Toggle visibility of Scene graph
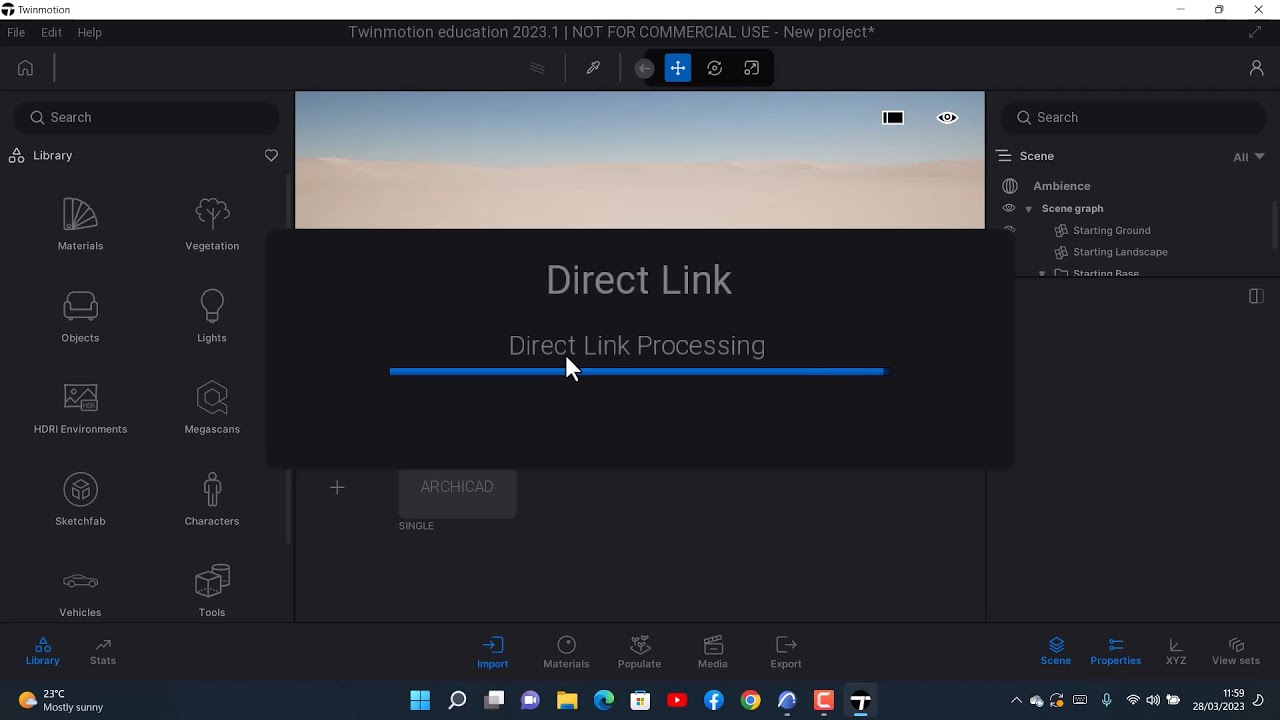The image size is (1280, 720). coord(1009,208)
